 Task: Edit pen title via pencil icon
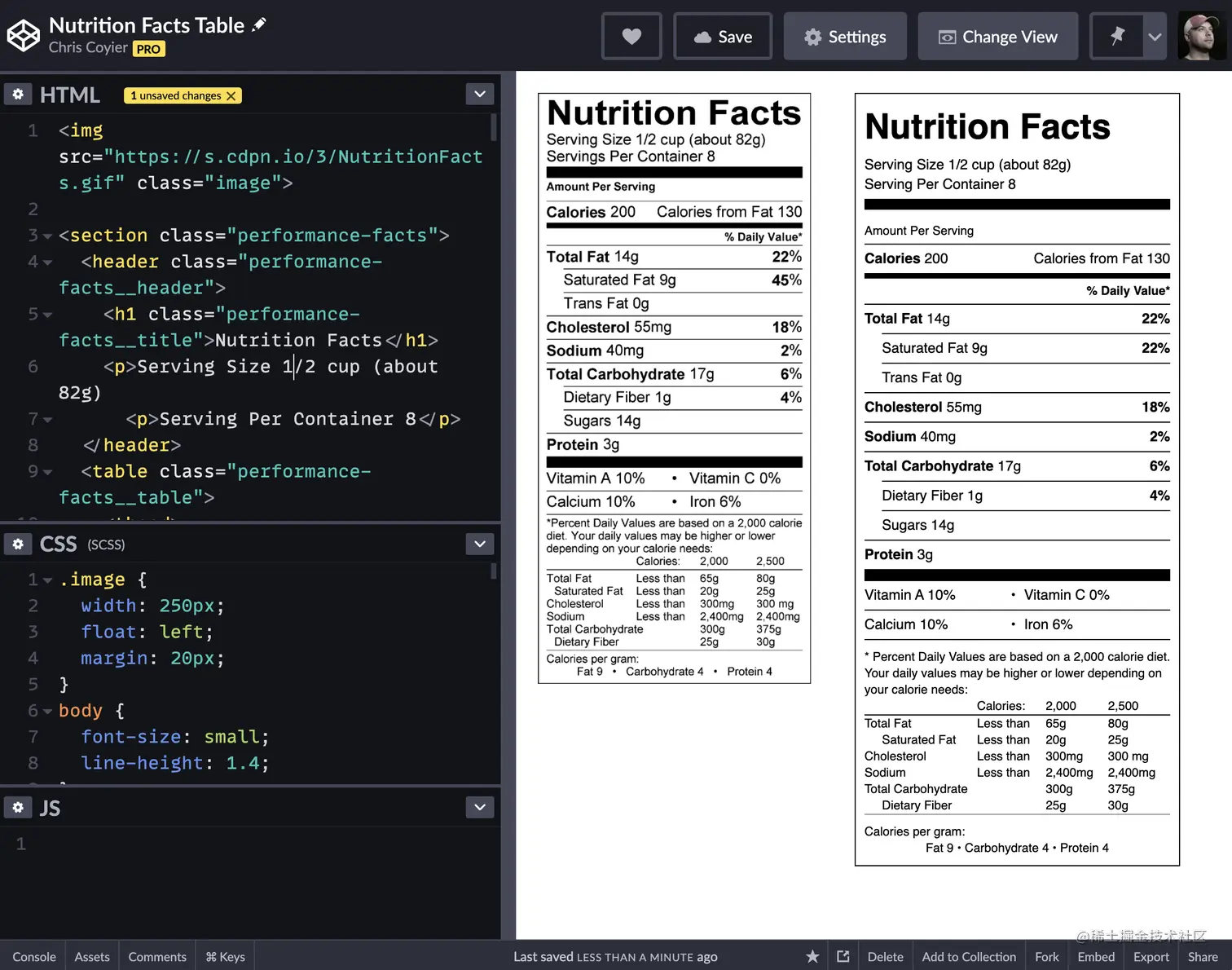tap(259, 25)
